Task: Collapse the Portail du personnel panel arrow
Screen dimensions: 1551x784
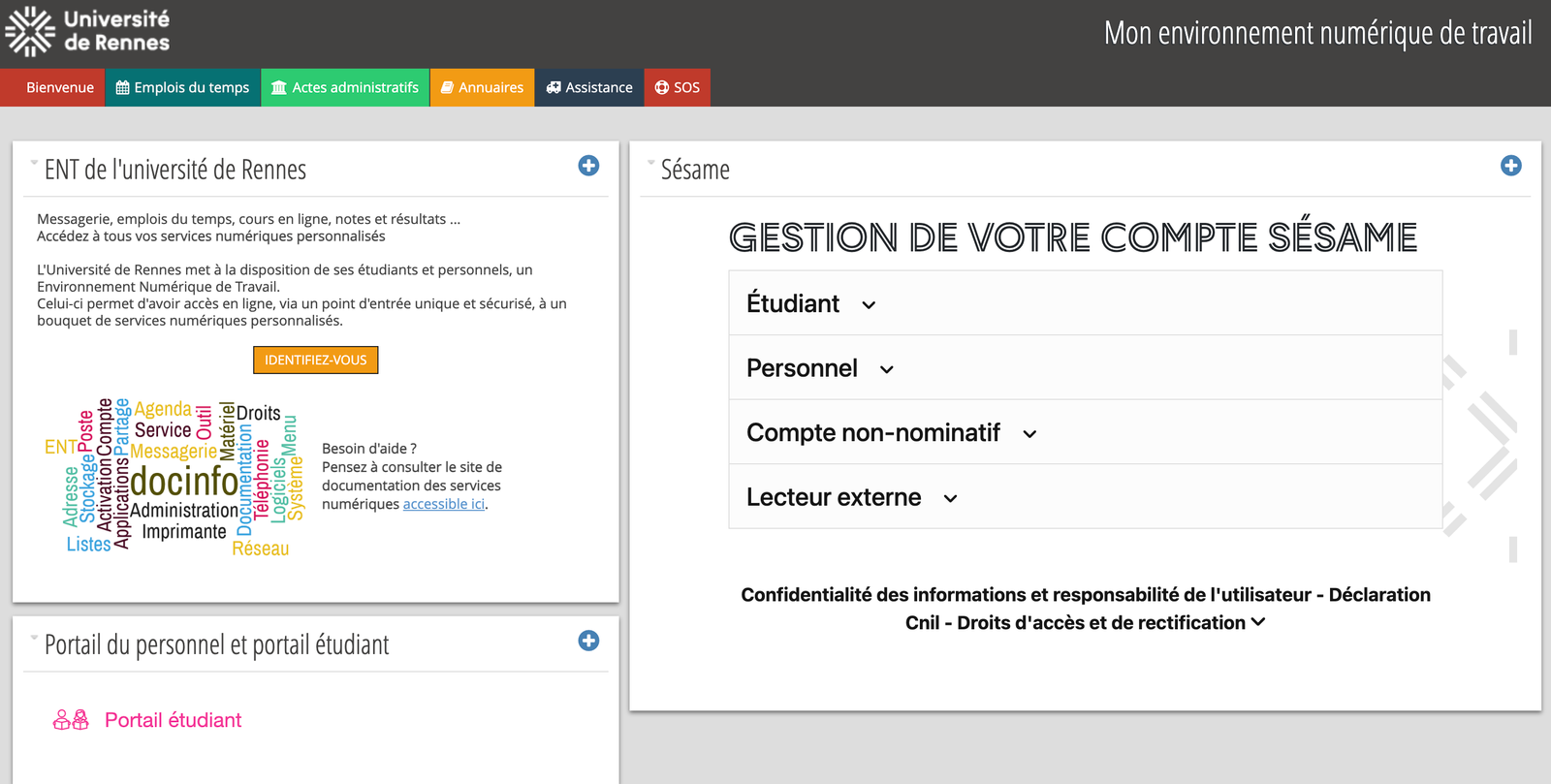Action: click(34, 638)
